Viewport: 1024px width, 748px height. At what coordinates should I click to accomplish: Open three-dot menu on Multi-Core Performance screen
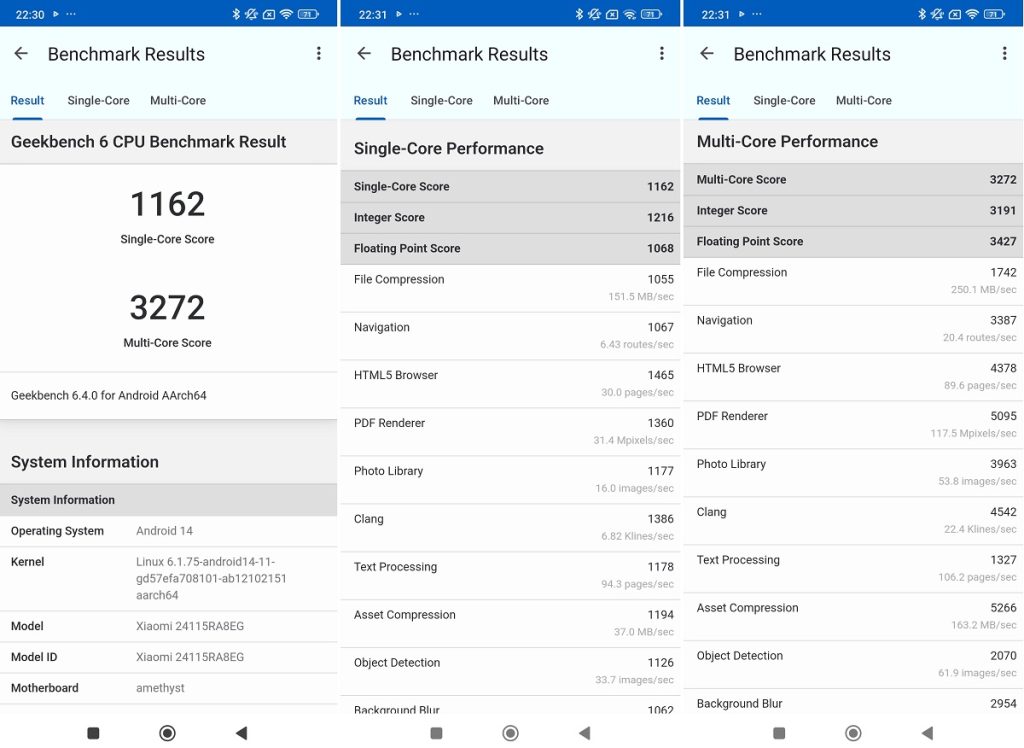point(1004,54)
